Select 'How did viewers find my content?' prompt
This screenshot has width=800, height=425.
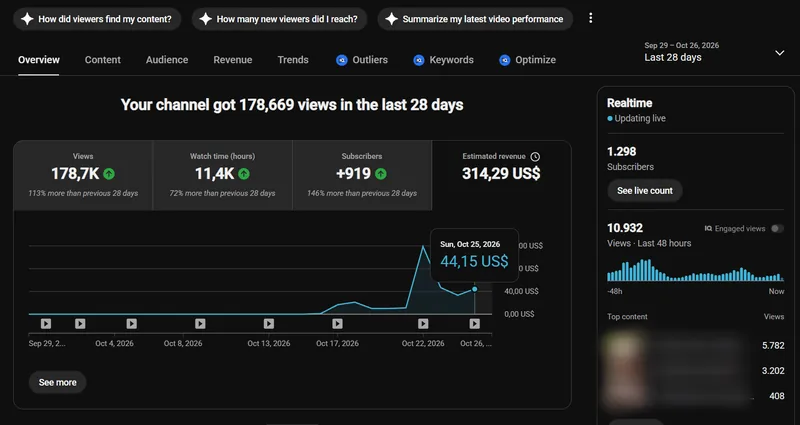(97, 19)
